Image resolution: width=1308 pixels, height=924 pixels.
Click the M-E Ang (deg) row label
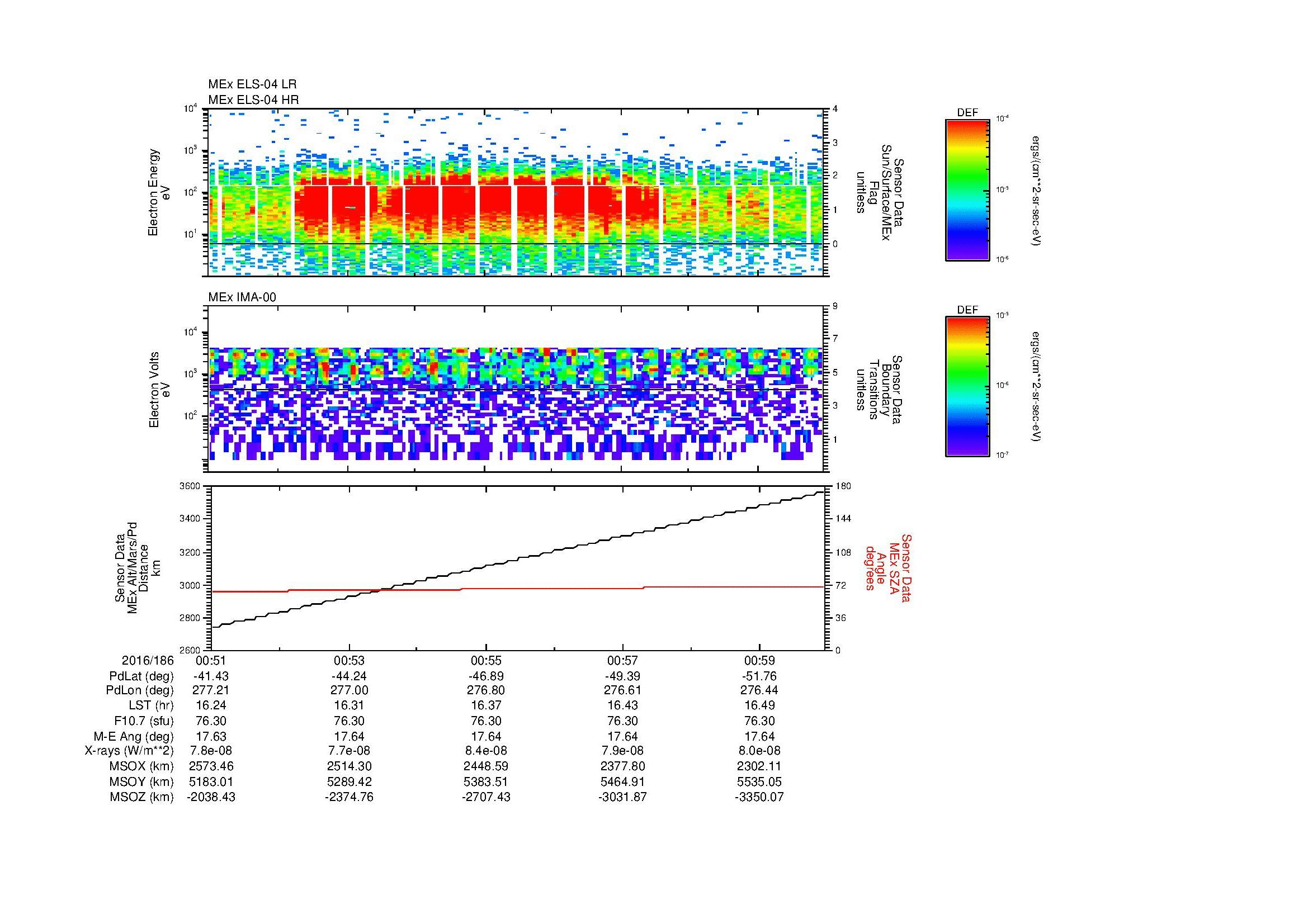click(133, 736)
